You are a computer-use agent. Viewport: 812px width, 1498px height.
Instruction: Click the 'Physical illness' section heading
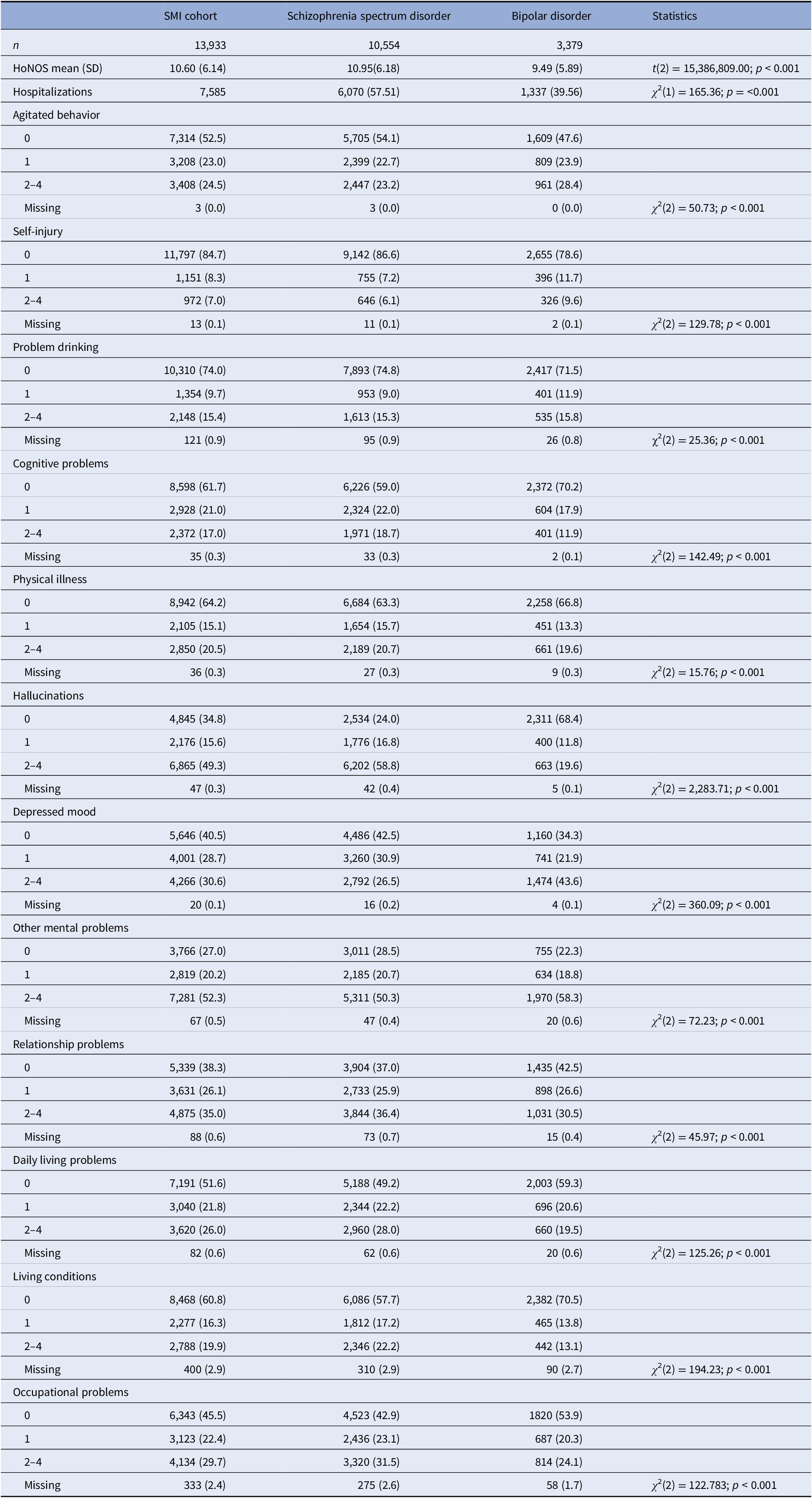50,579
